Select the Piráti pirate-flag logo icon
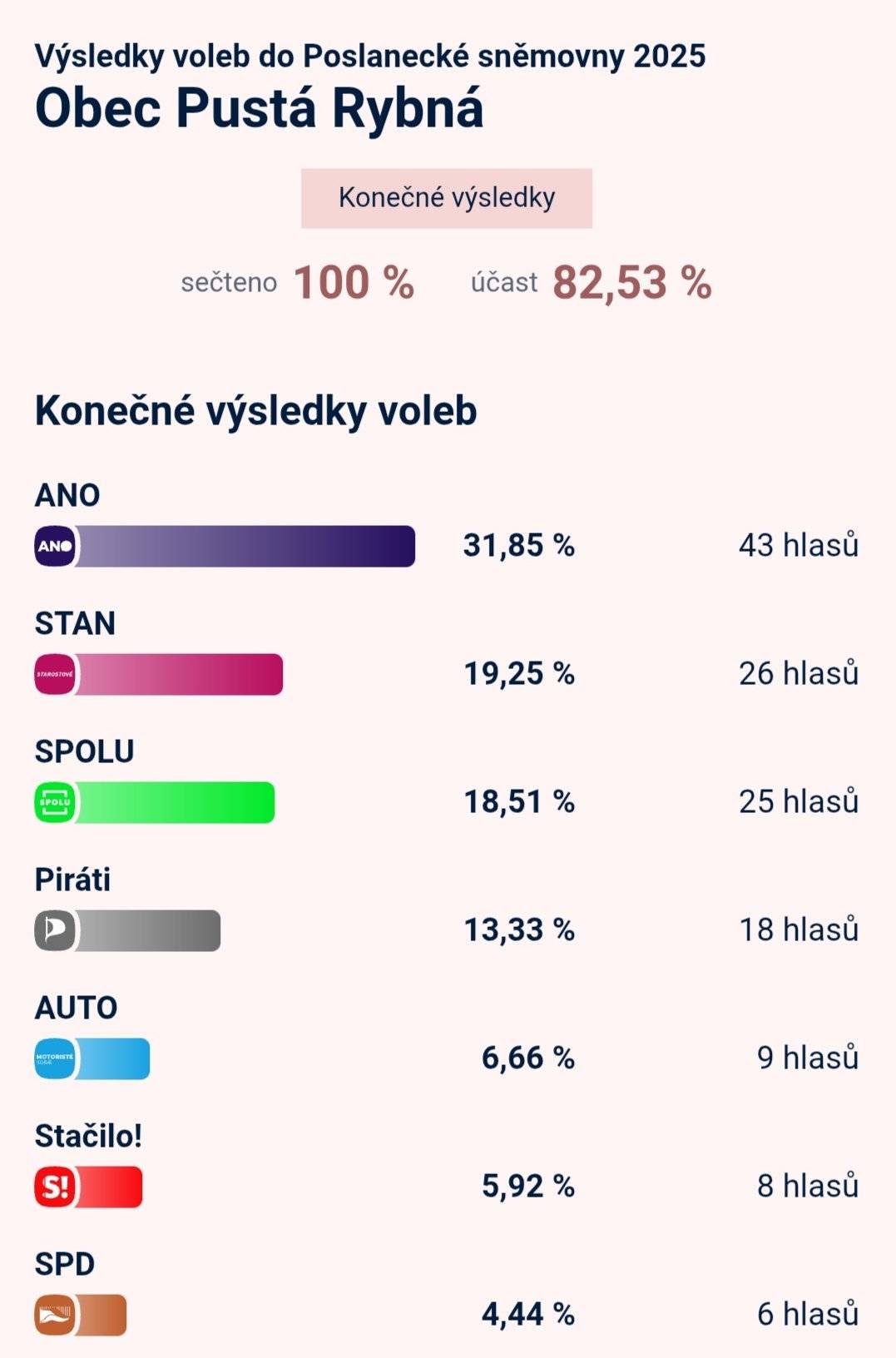Image resolution: width=896 pixels, height=1358 pixels. click(54, 931)
